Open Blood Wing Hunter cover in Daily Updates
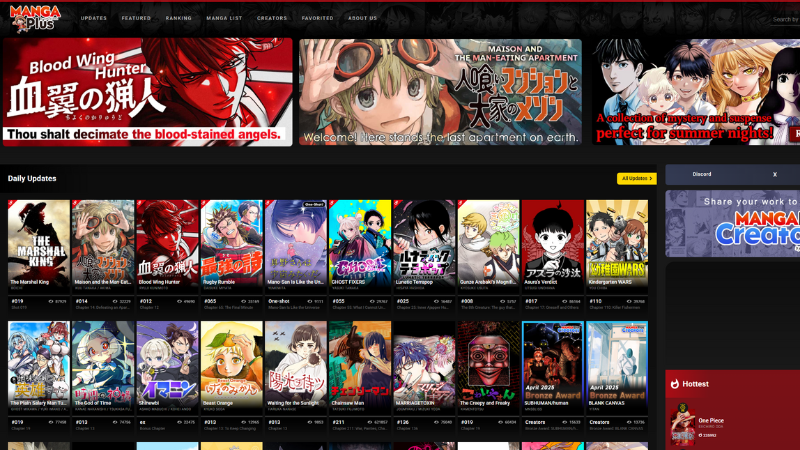 pyautogui.click(x=167, y=246)
